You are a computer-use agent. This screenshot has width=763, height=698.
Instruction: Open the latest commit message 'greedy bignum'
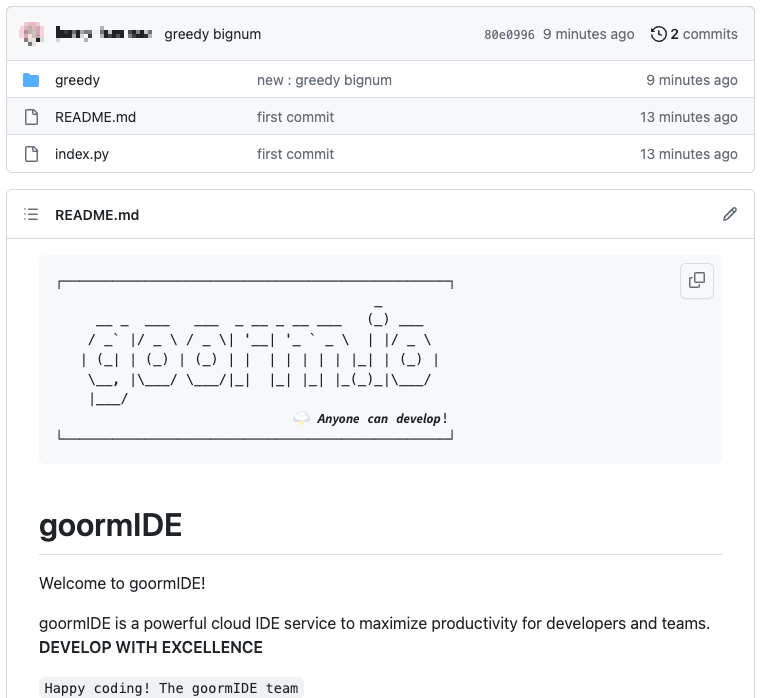coord(213,34)
